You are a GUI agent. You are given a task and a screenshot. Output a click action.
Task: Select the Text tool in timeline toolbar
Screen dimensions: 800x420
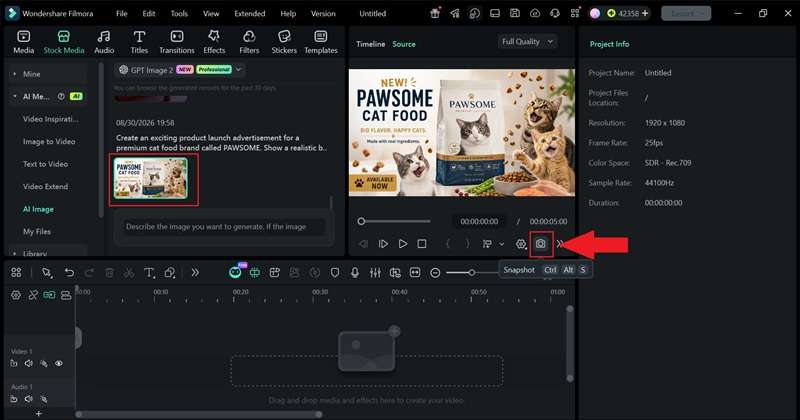coord(149,273)
